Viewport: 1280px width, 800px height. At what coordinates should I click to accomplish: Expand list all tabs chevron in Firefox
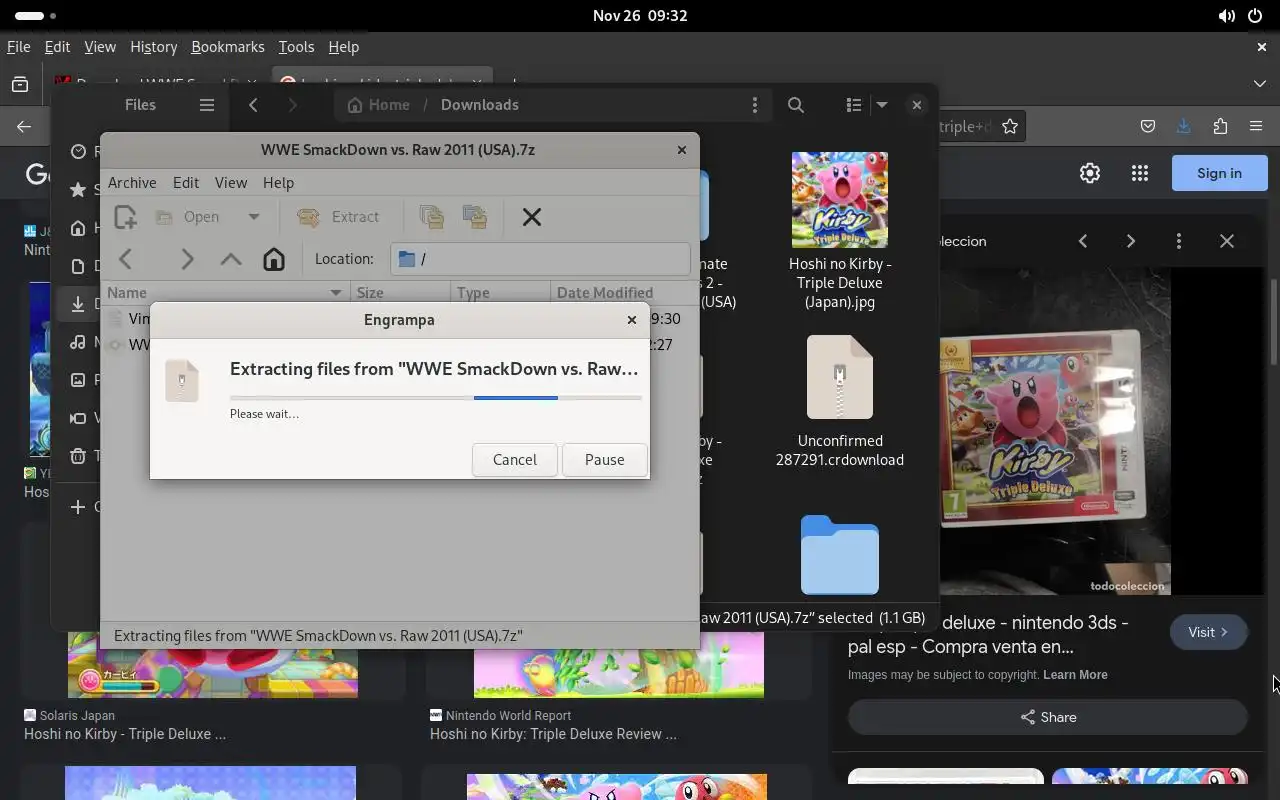(x=1260, y=84)
